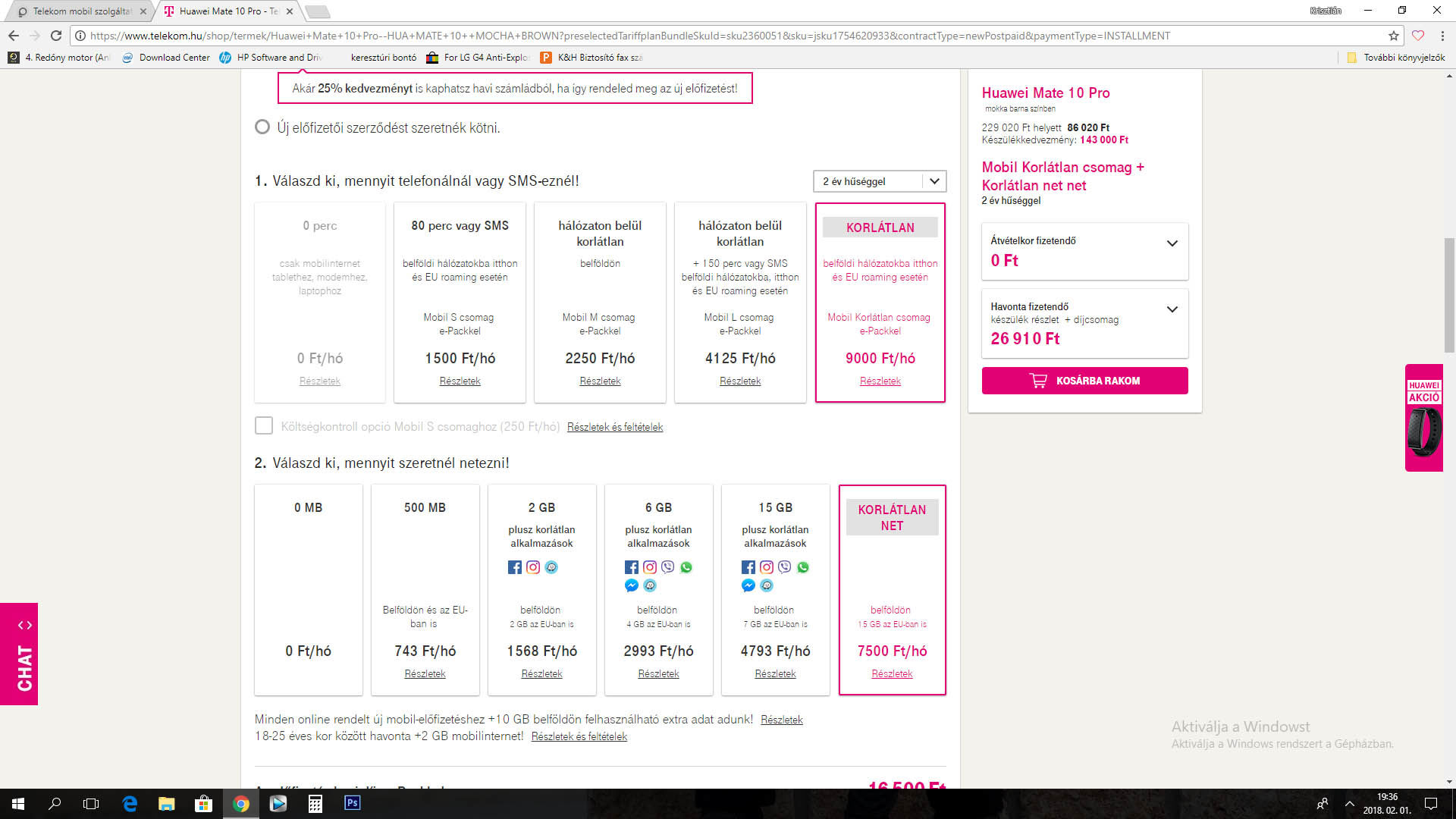Open Részletek link under 1500 Ft/hó

pos(460,381)
